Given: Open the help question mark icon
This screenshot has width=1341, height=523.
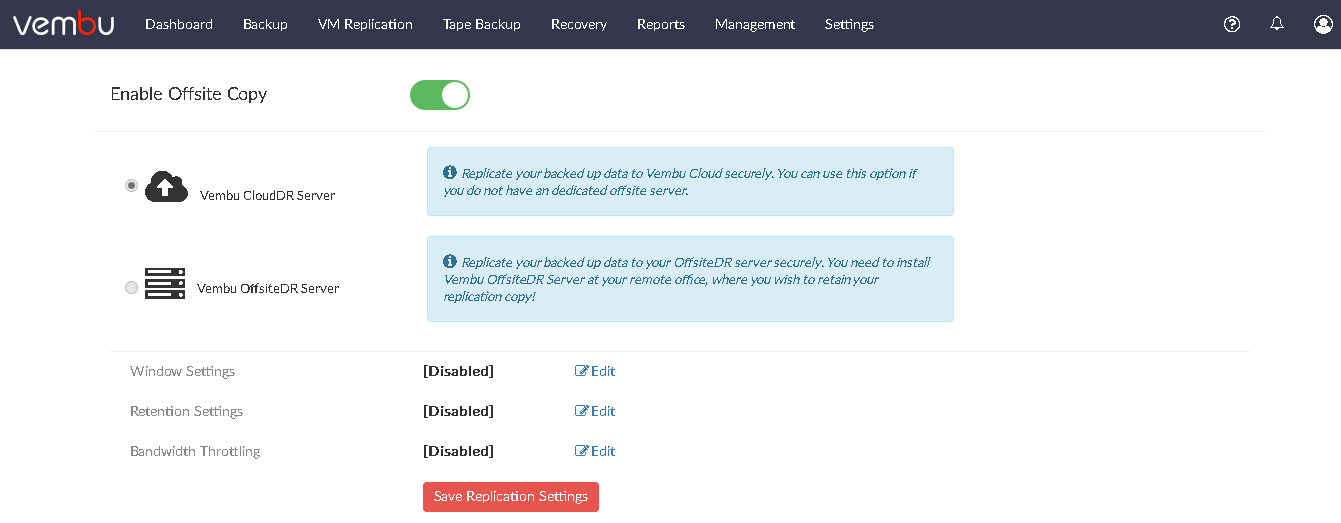Looking at the screenshot, I should pos(1232,24).
